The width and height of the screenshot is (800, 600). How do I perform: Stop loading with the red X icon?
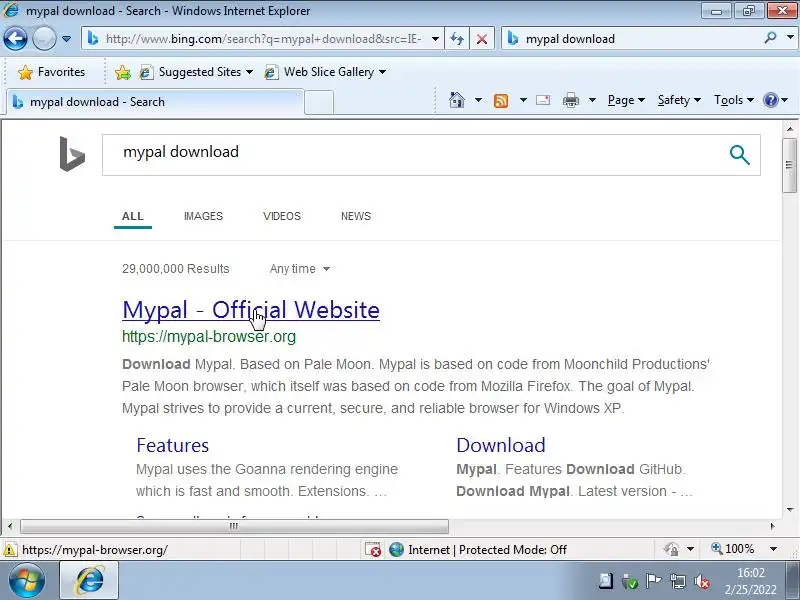click(482, 39)
